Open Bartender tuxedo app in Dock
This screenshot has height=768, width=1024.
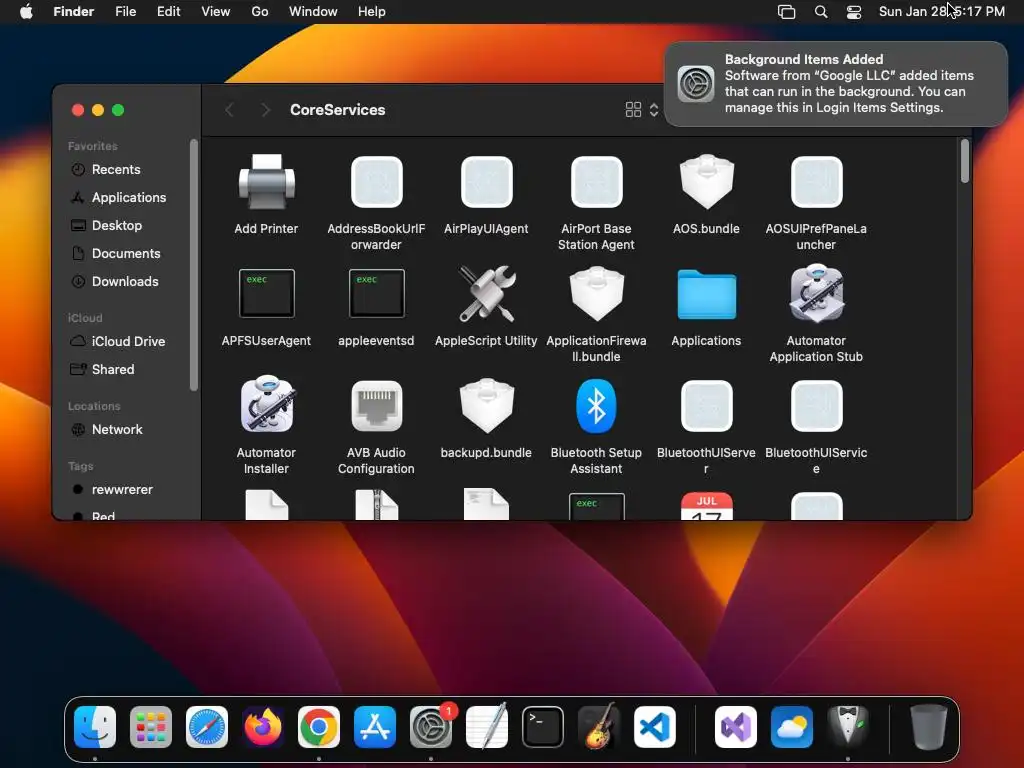tap(848, 727)
